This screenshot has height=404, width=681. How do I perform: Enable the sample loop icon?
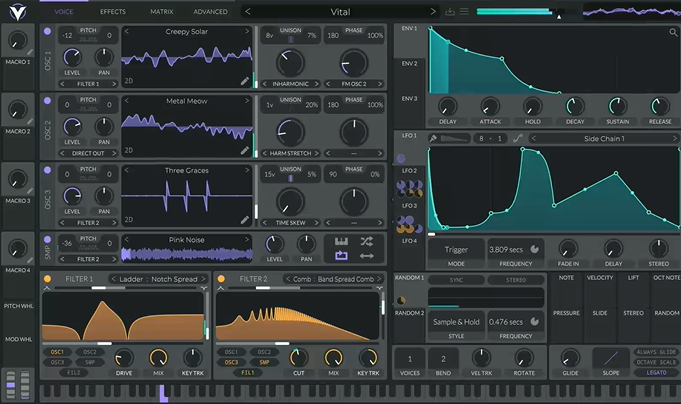click(x=340, y=255)
